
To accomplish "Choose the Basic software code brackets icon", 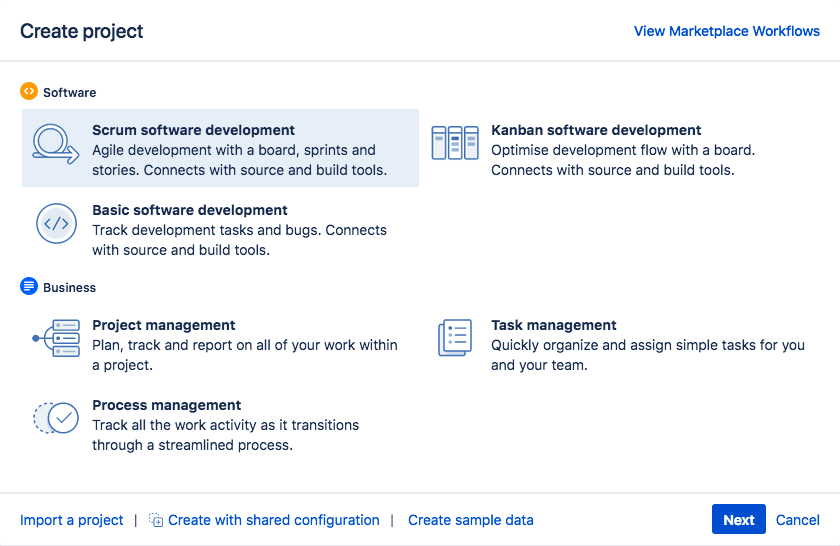I will [56, 223].
